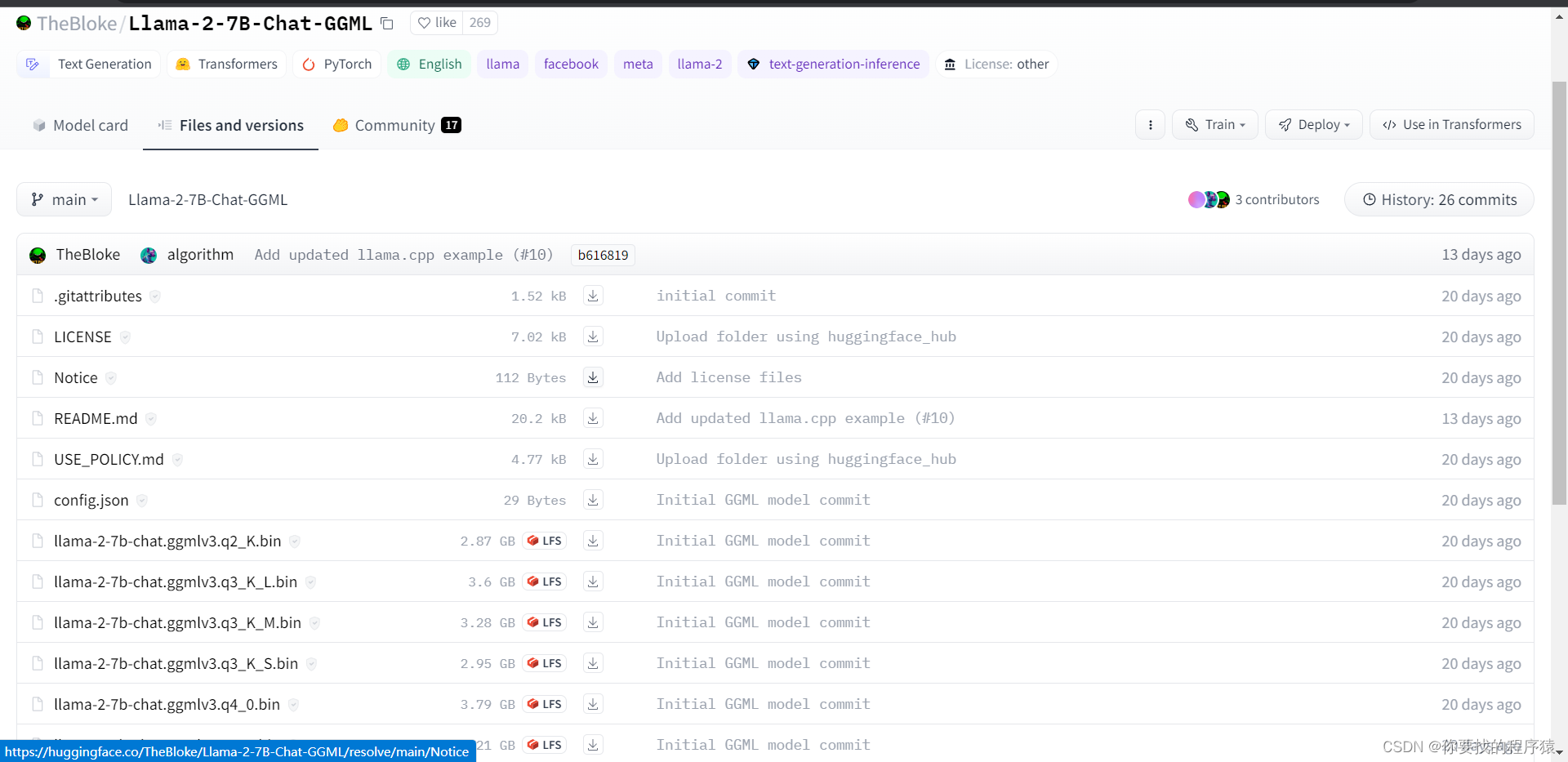Click the English language tag

coord(430,64)
